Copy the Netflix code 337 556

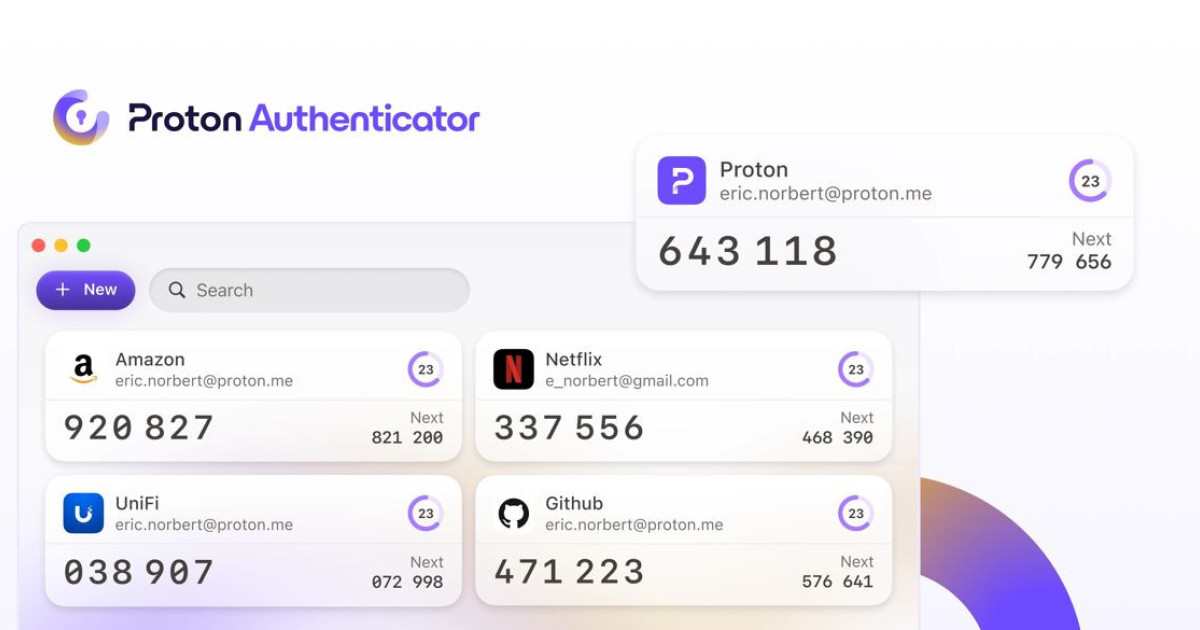click(x=569, y=428)
